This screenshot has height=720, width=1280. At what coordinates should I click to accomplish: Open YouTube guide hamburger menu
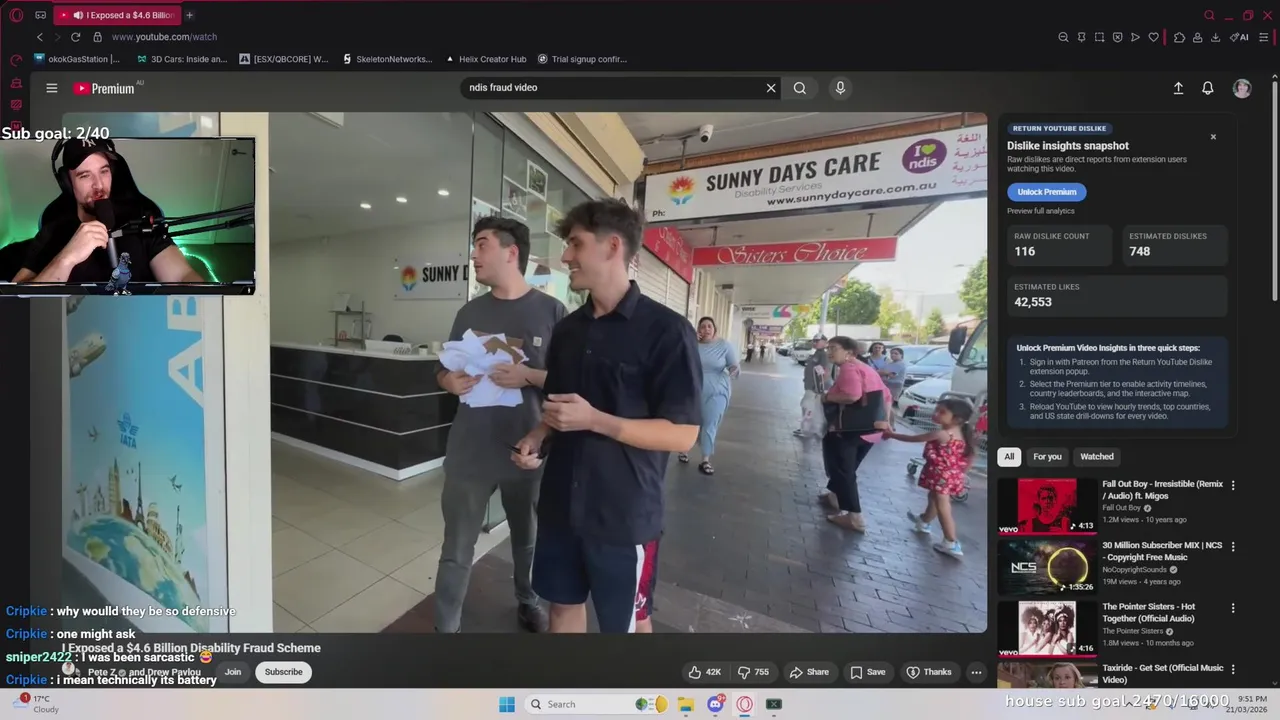[52, 88]
